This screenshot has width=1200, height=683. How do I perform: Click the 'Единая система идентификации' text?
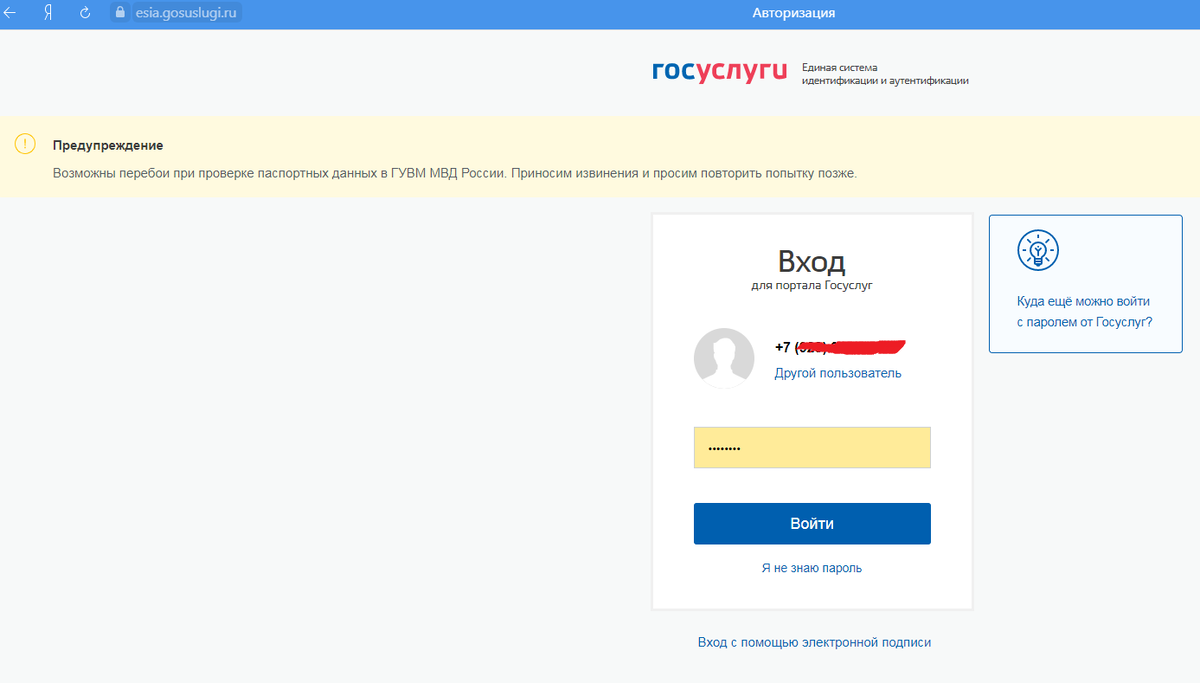[884, 74]
